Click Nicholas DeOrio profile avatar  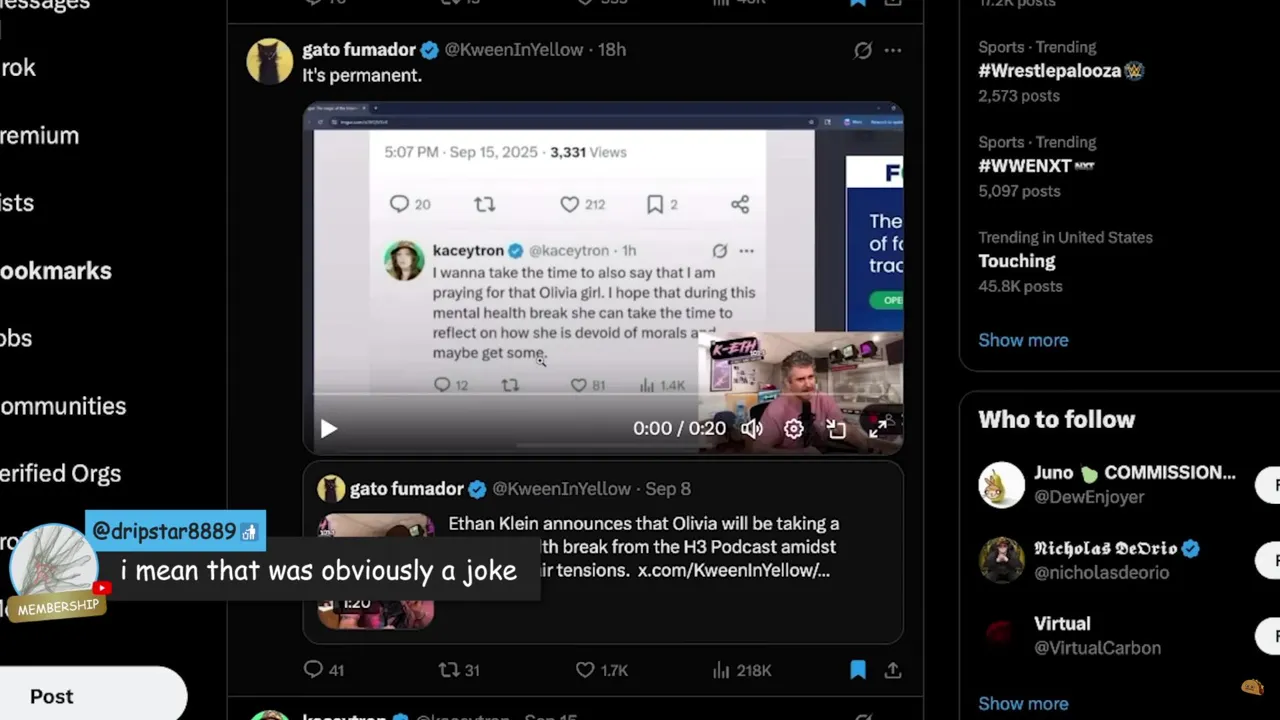pos(1001,560)
